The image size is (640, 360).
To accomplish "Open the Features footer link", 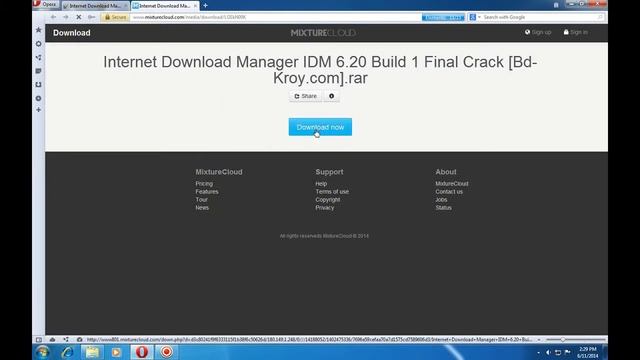I will (x=207, y=192).
